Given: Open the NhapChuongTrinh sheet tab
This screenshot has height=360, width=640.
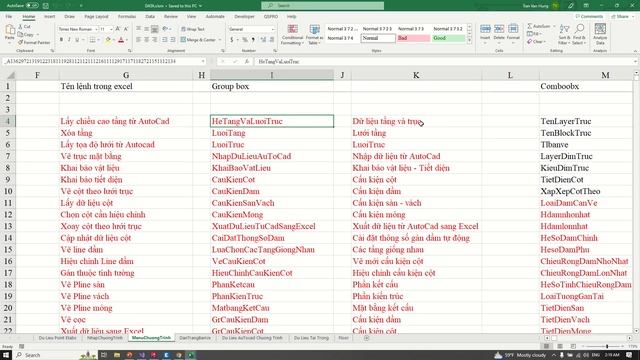Looking at the screenshot, I should click(x=105, y=338).
